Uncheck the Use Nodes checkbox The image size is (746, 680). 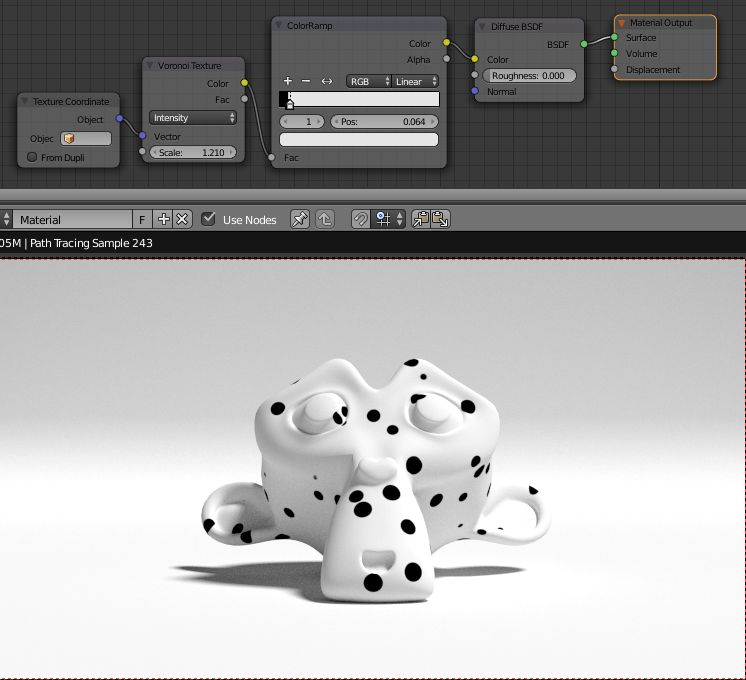[208, 219]
